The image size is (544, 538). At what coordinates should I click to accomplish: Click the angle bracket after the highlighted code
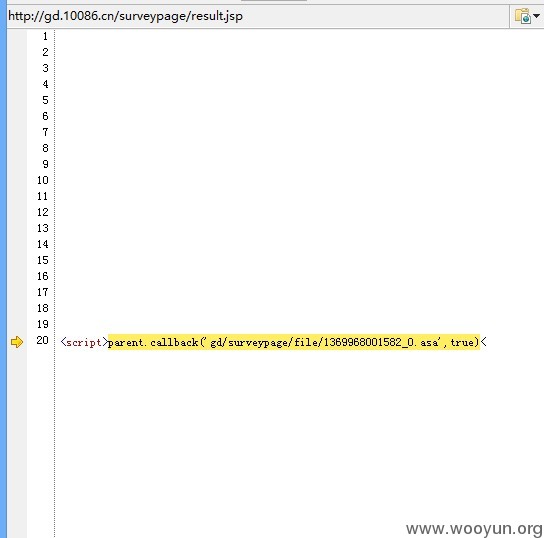point(484,342)
